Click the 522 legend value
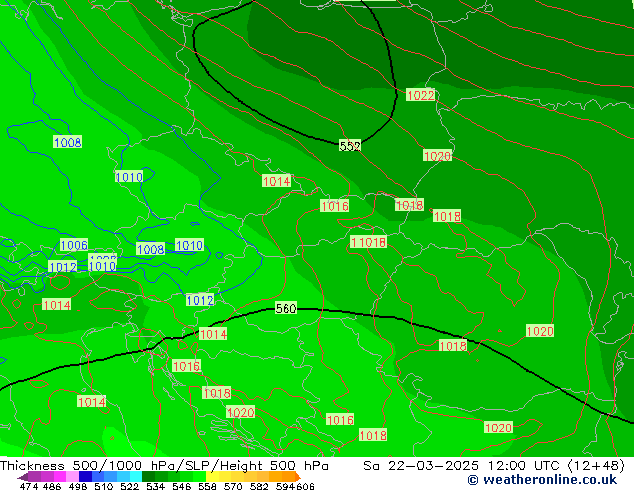 click(129, 486)
